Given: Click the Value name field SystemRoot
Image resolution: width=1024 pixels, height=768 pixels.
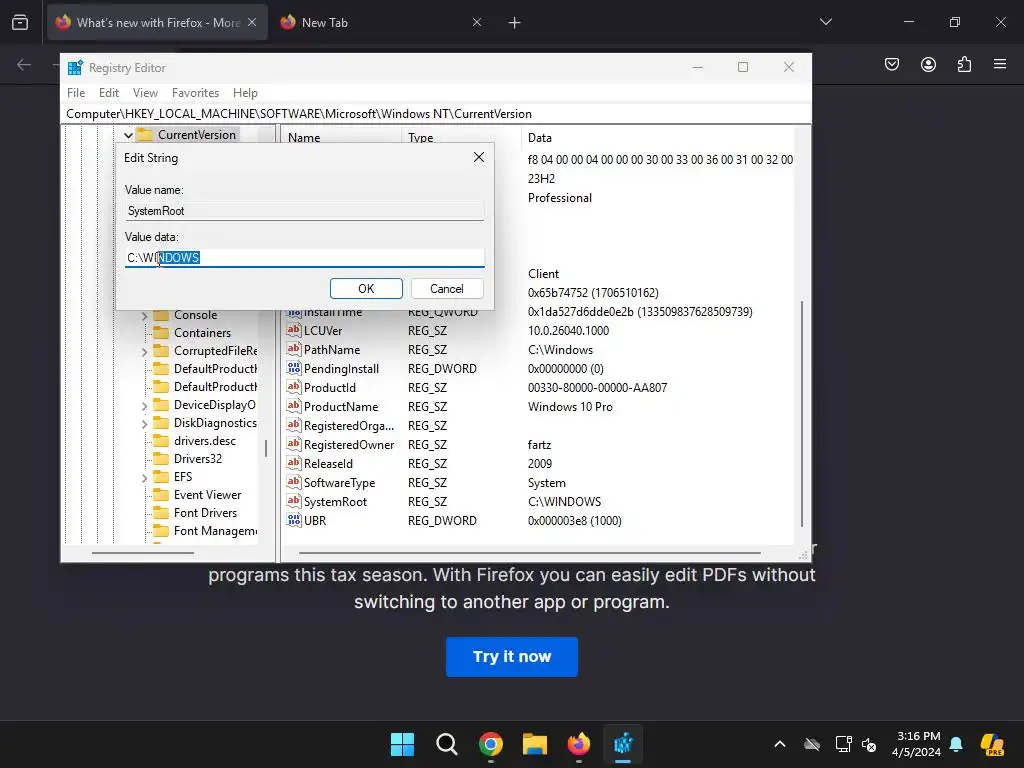Looking at the screenshot, I should tap(304, 211).
